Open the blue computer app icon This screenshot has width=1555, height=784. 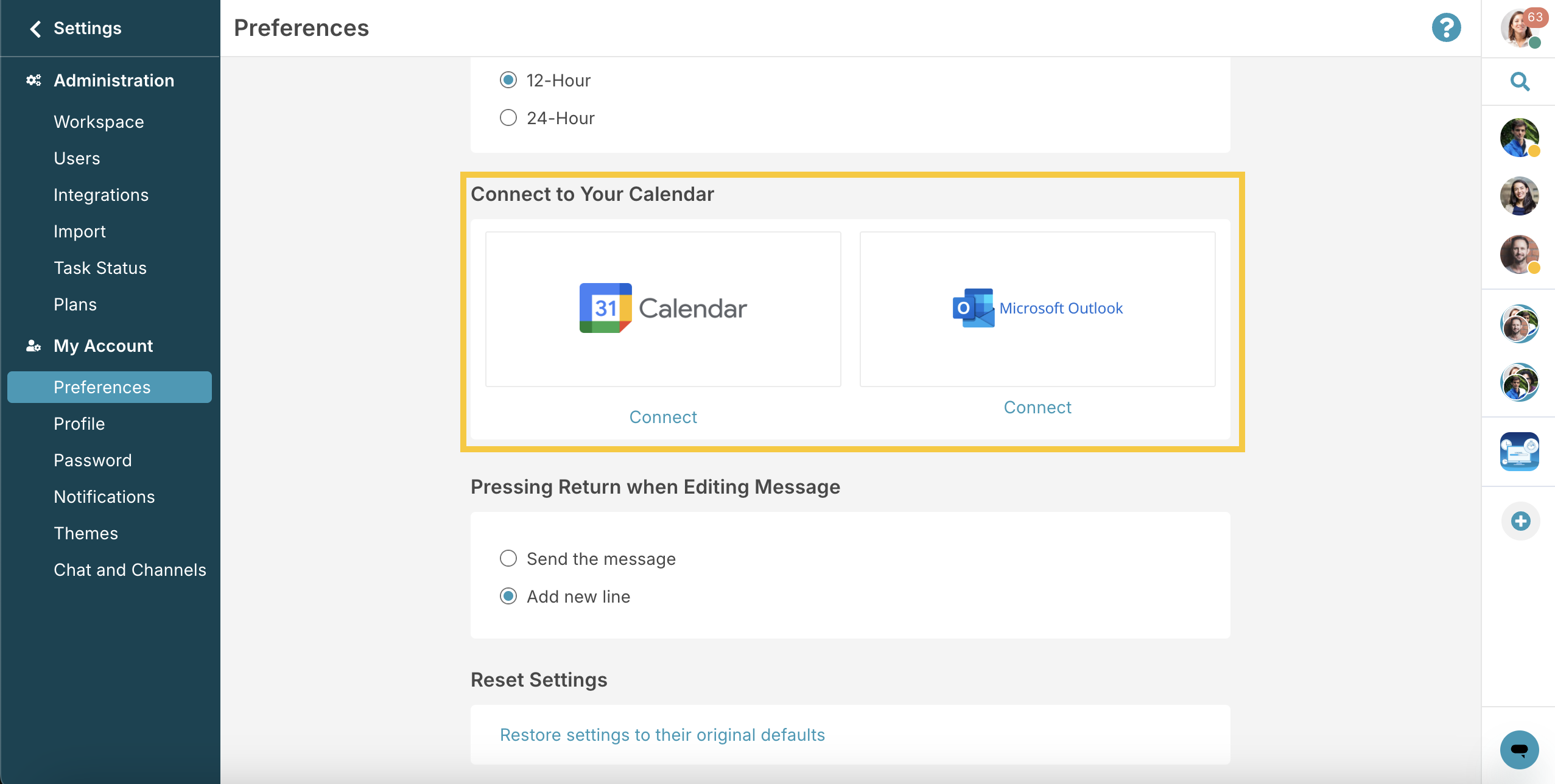(1520, 452)
